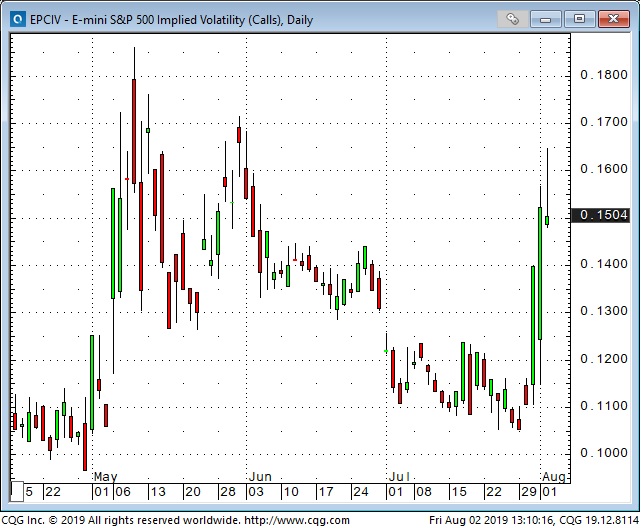Click the 0.1800 price axis label
The height and width of the screenshot is (528, 642).
pyautogui.click(x=604, y=74)
